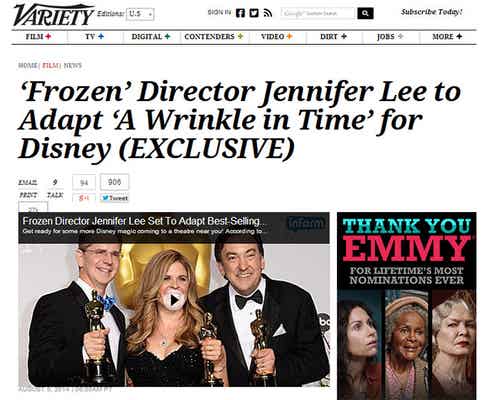496x400 pixels.
Task: Click the Subscribe Today link
Action: point(432,12)
